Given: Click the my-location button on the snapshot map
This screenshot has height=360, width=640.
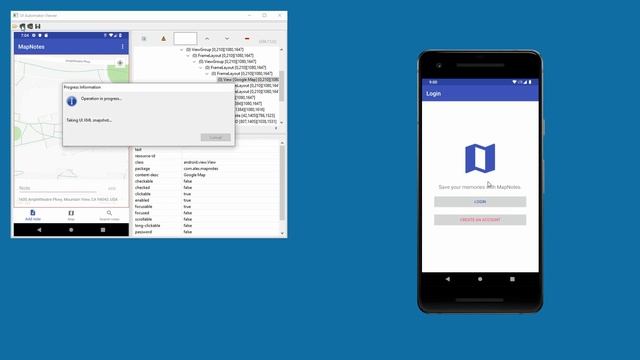Looking at the screenshot, I should tap(120, 63).
